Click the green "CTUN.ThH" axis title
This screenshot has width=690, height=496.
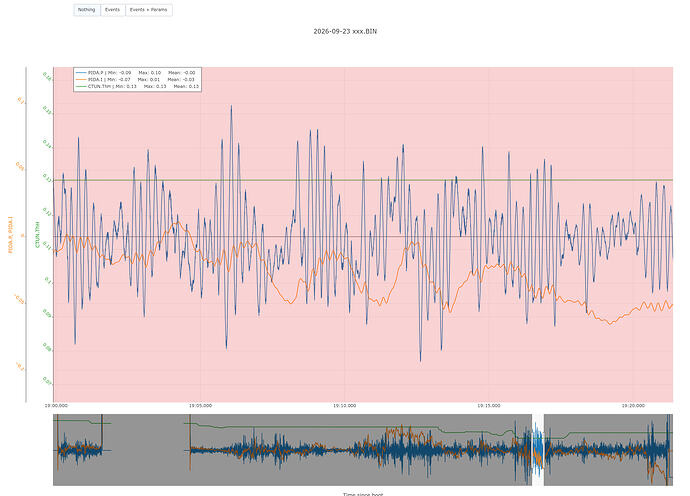click(37, 235)
